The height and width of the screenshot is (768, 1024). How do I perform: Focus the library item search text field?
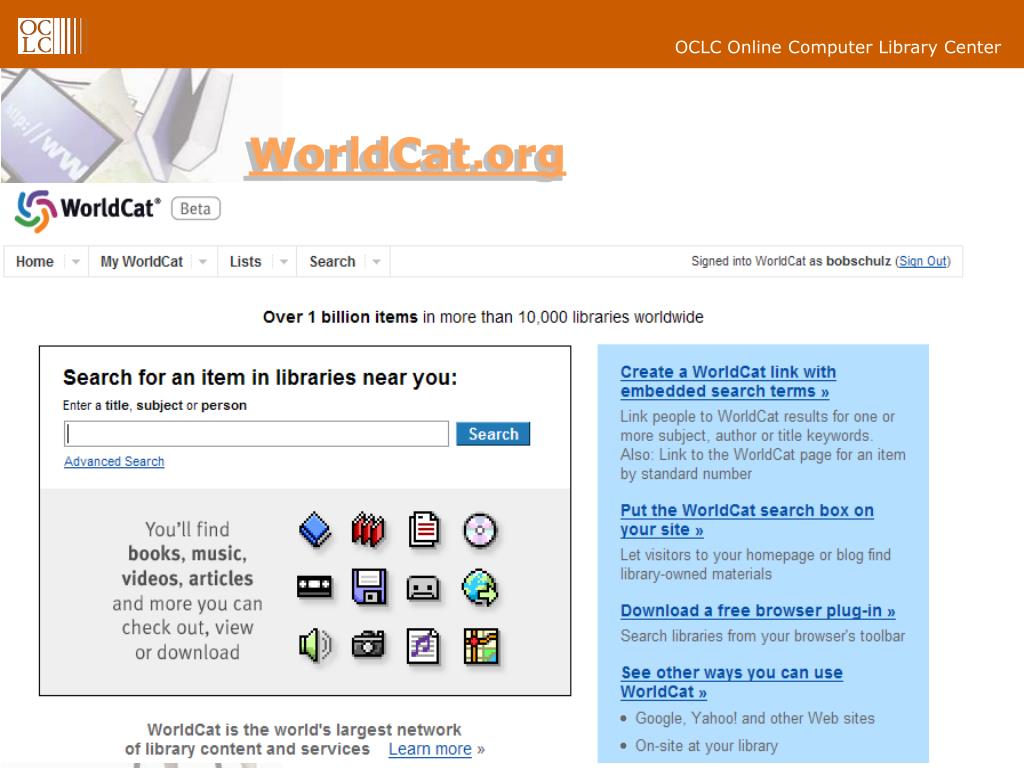point(256,434)
